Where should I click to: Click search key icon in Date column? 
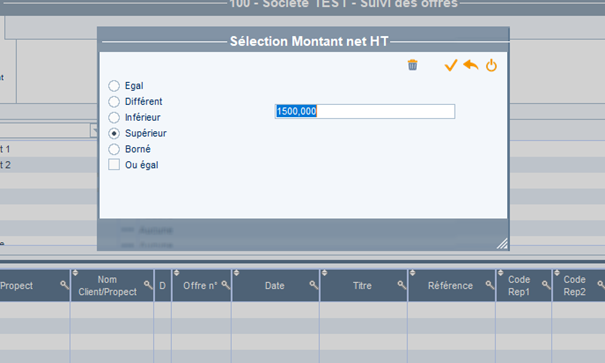(x=314, y=285)
